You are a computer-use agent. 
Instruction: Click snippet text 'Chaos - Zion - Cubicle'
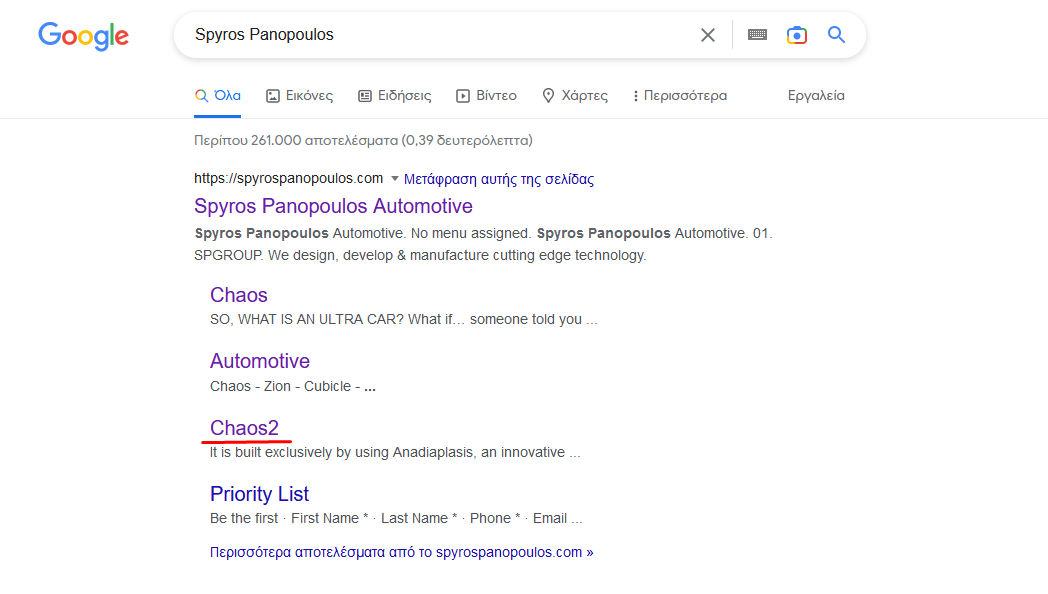point(281,386)
